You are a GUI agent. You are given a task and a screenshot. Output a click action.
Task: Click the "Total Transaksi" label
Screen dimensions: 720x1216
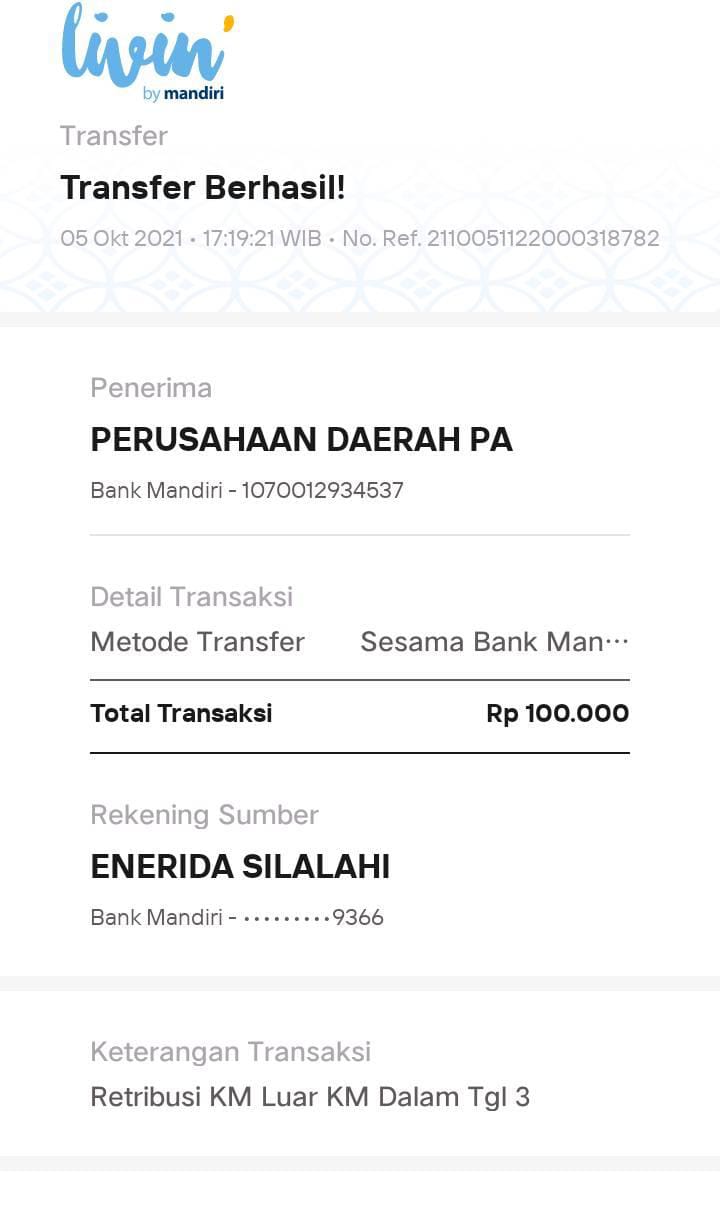(x=181, y=713)
